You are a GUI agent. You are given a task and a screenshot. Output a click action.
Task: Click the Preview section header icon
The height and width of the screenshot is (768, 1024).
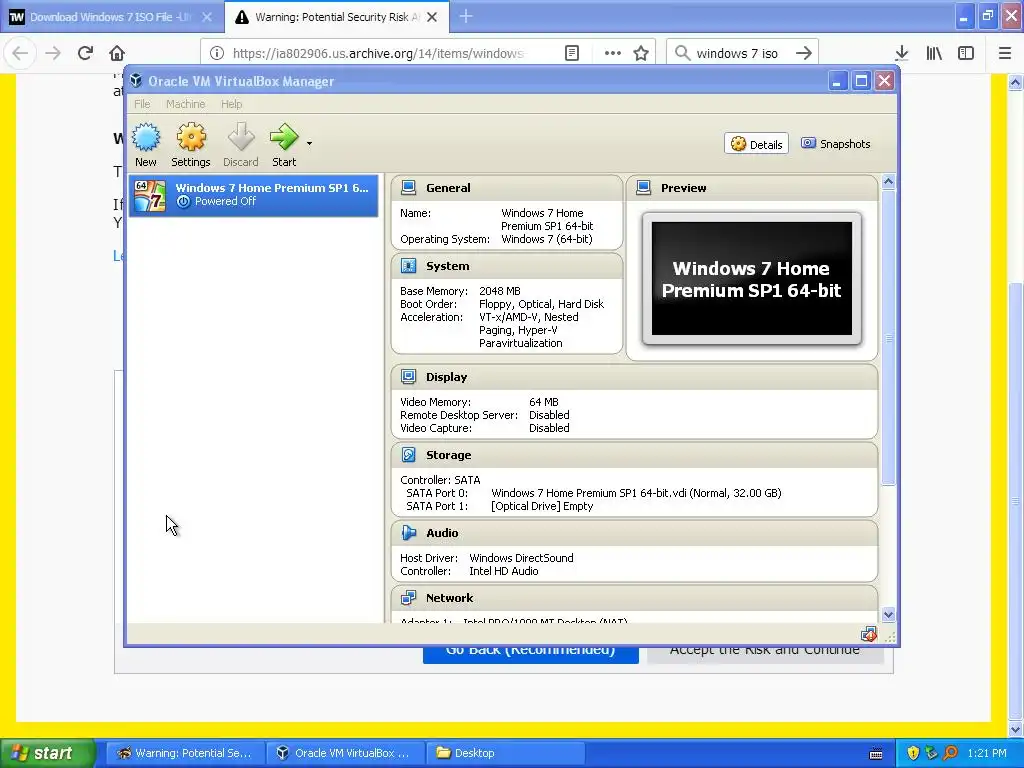tap(643, 188)
